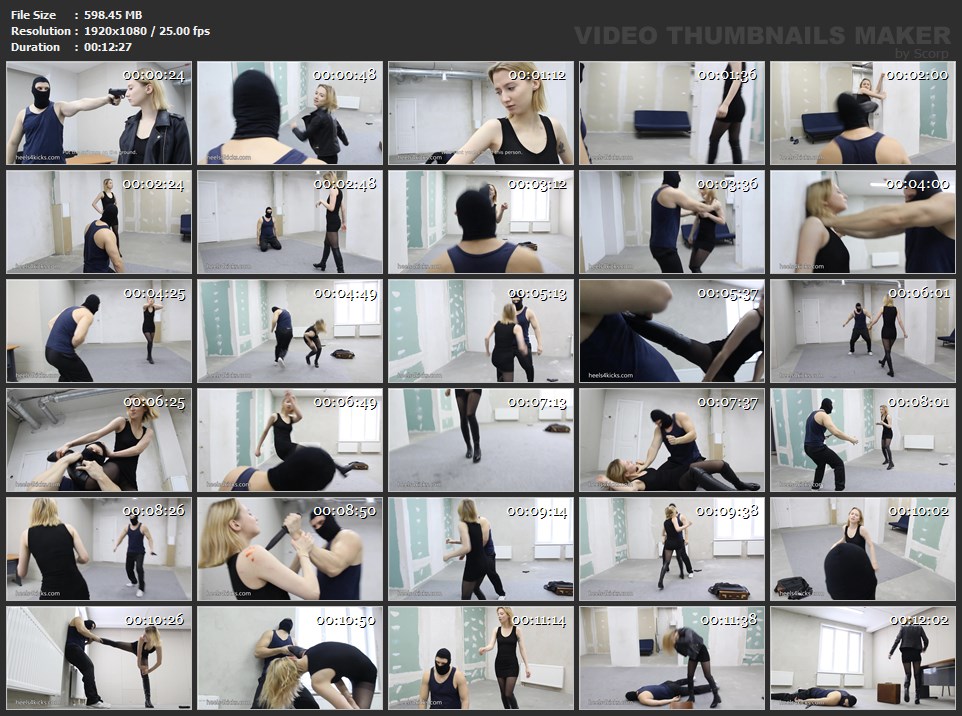Select the thumbnail at 00:00:48
The height and width of the screenshot is (716, 962).
point(289,113)
